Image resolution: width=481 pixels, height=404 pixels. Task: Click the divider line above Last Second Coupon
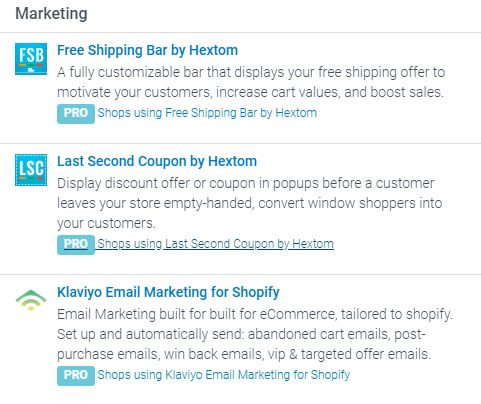tap(240, 144)
